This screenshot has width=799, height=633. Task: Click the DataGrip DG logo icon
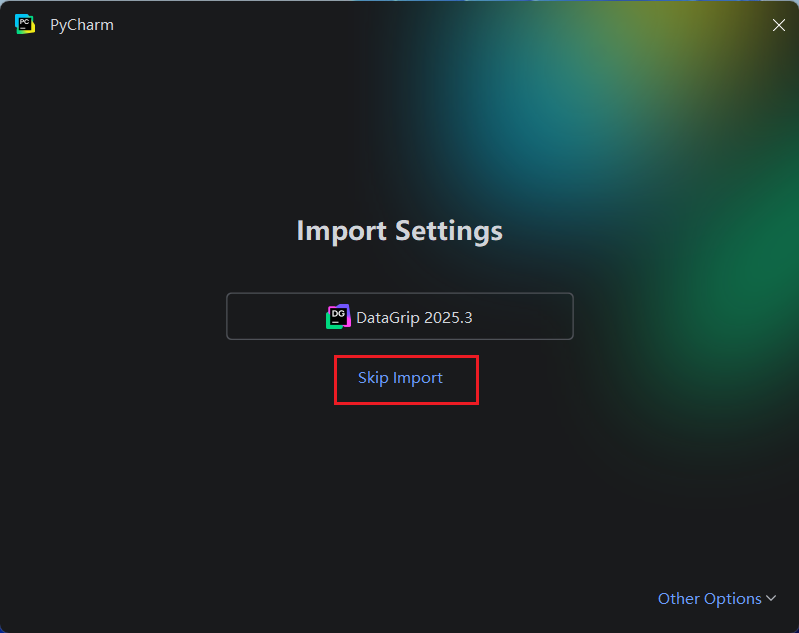338,316
